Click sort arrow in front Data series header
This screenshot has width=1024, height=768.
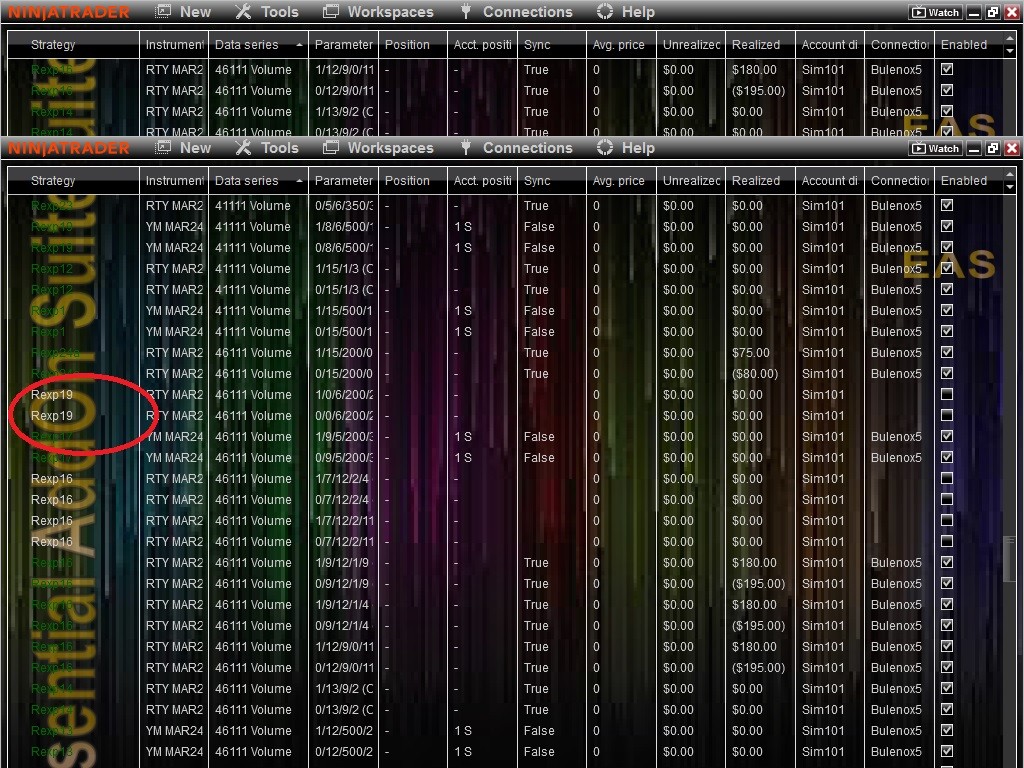coord(299,181)
